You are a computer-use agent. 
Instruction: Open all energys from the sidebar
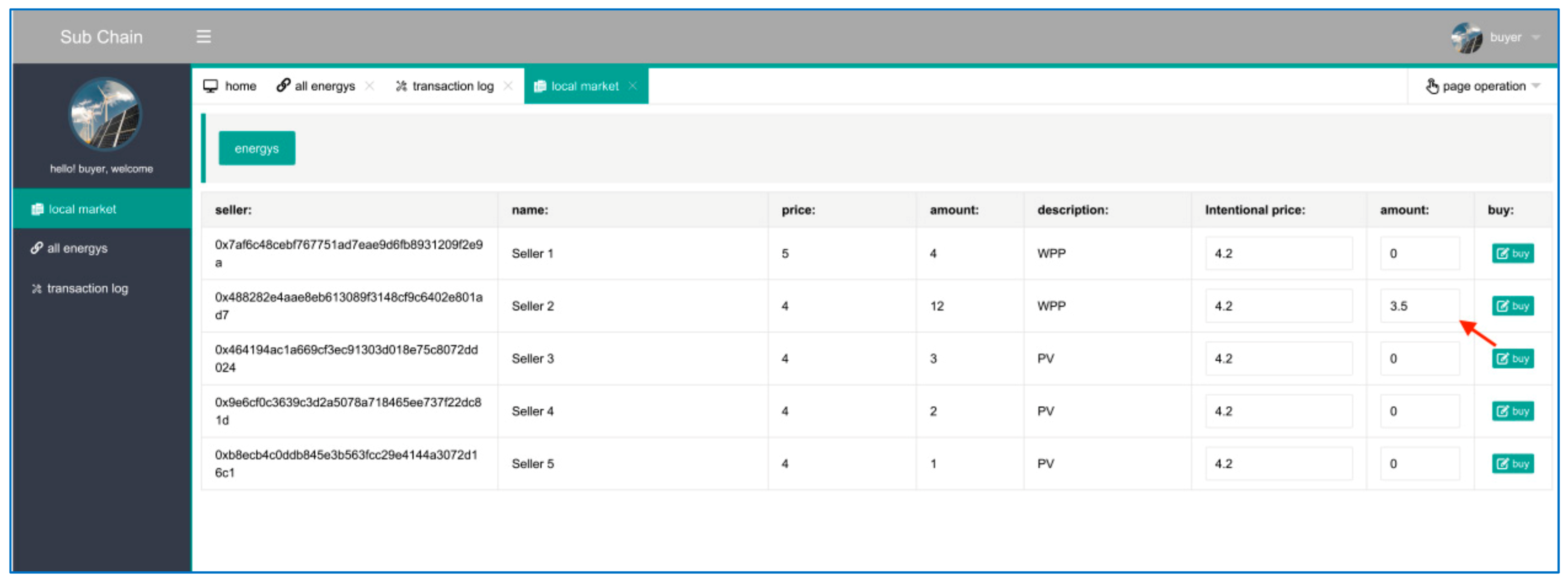77,249
